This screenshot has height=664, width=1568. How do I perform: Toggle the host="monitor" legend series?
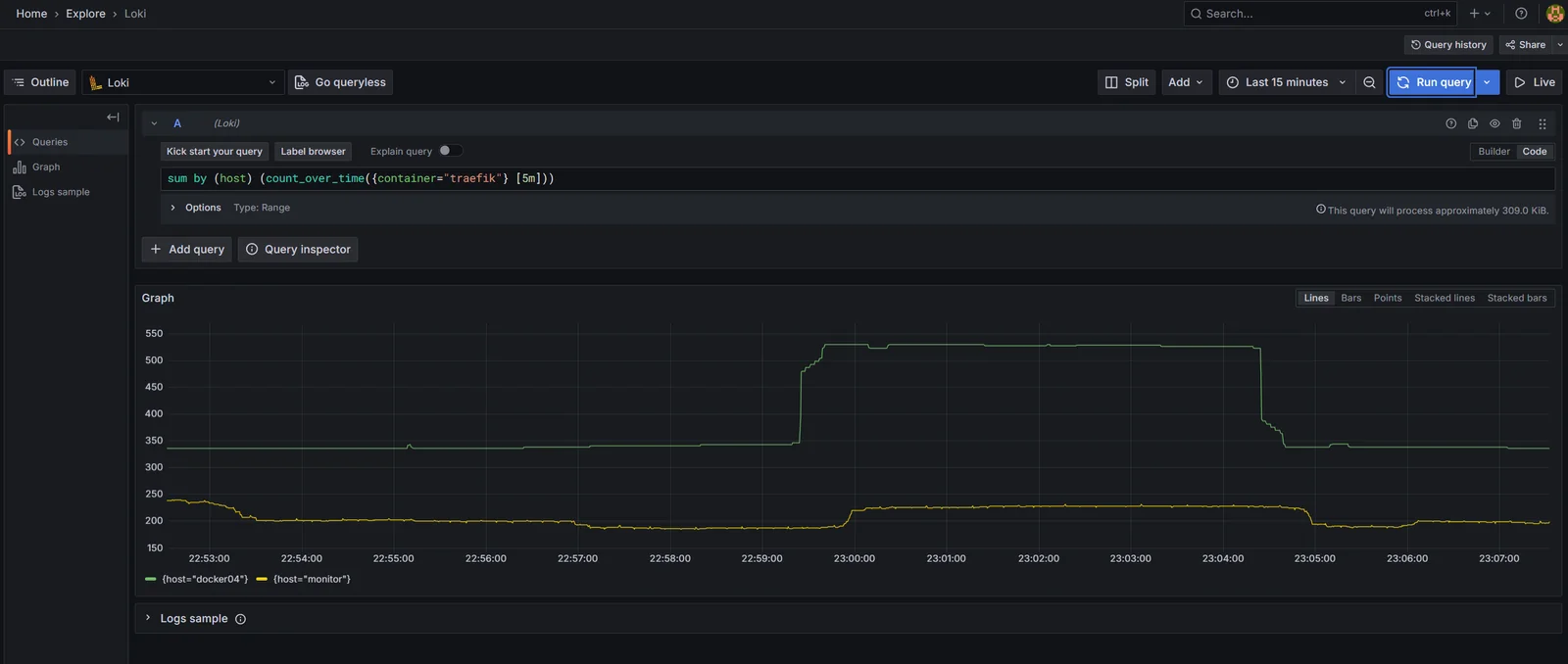pos(312,580)
